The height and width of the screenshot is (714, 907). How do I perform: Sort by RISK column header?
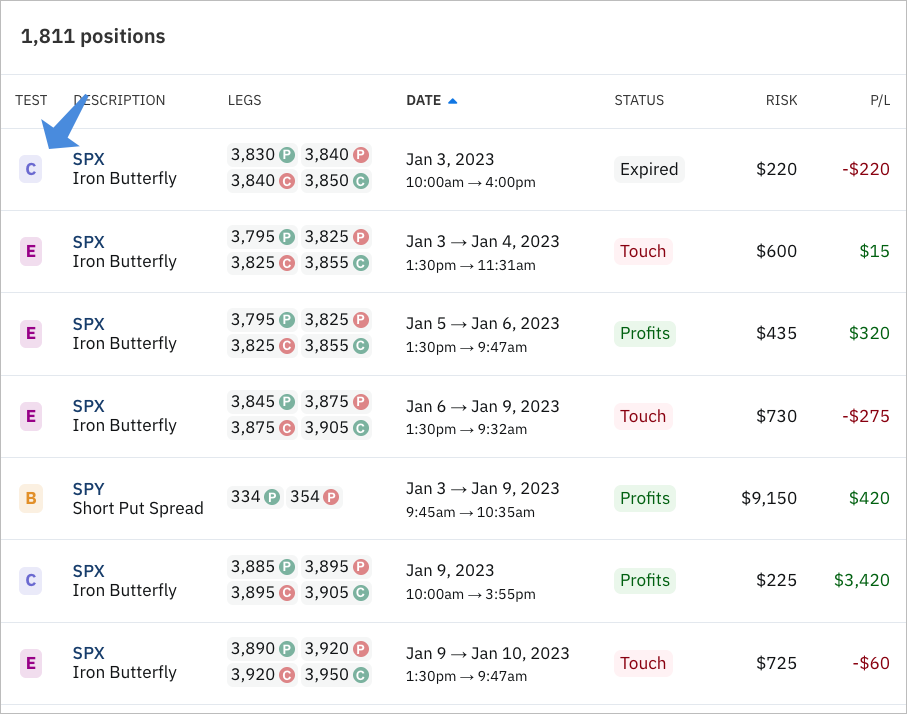tap(781, 101)
